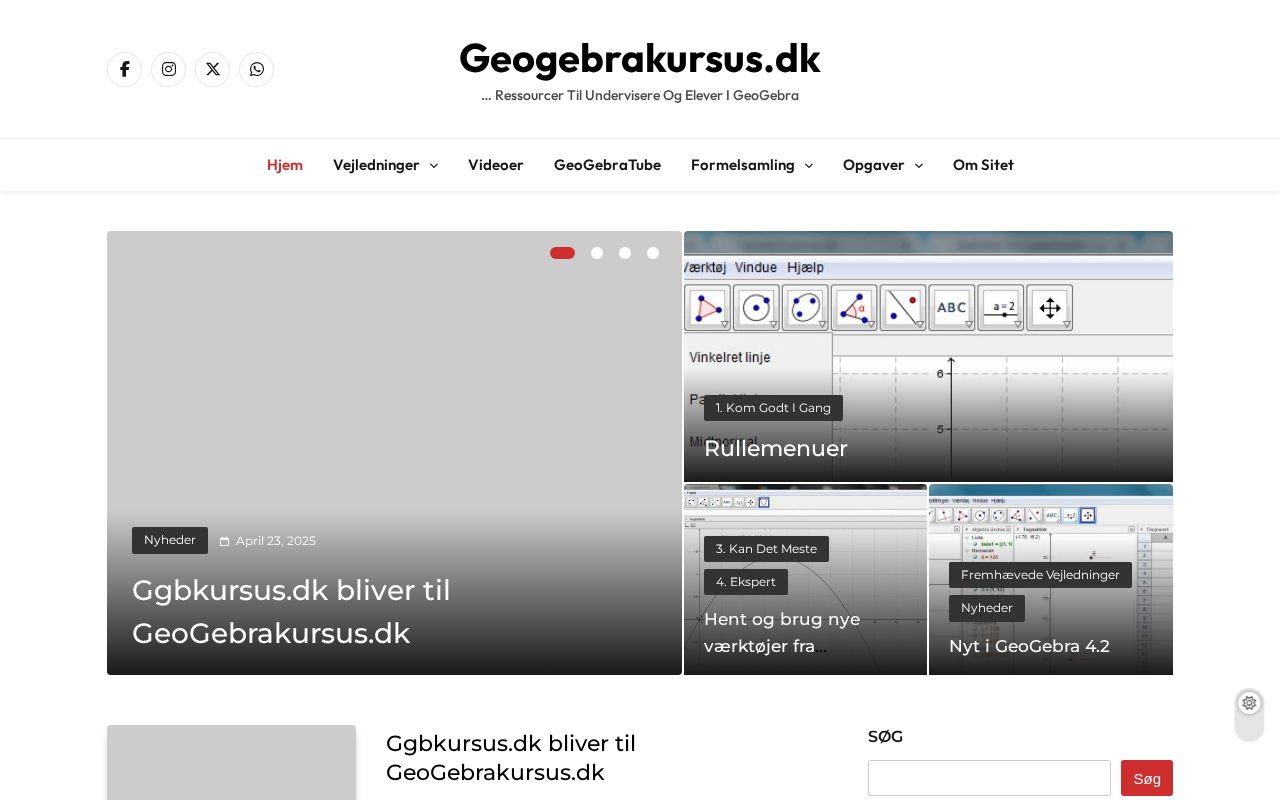Open the Nyheder tag on GeoGebra 4.2 card
The width and height of the screenshot is (1280, 800).
click(987, 608)
